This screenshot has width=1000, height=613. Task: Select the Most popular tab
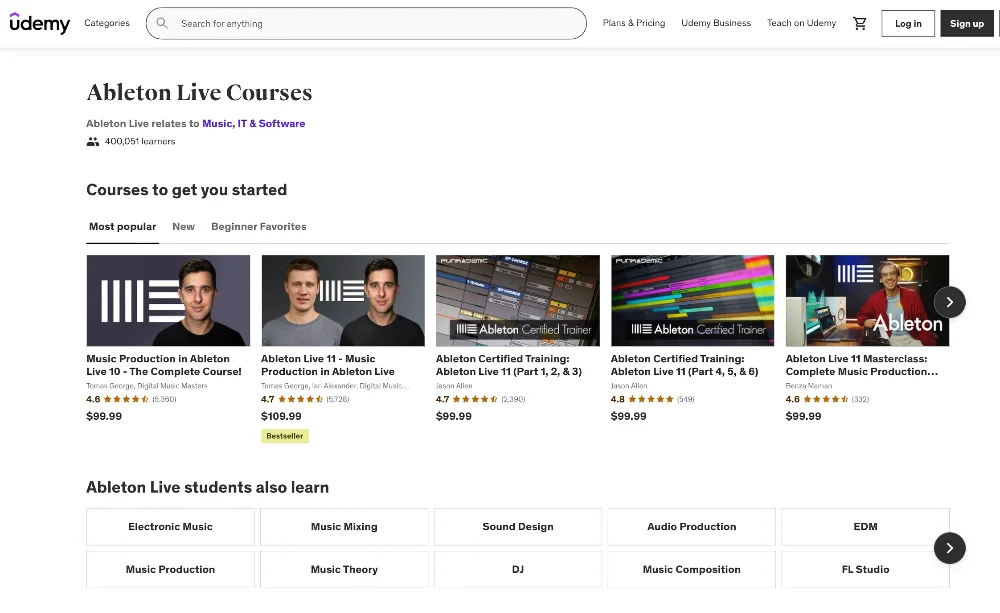[122, 226]
